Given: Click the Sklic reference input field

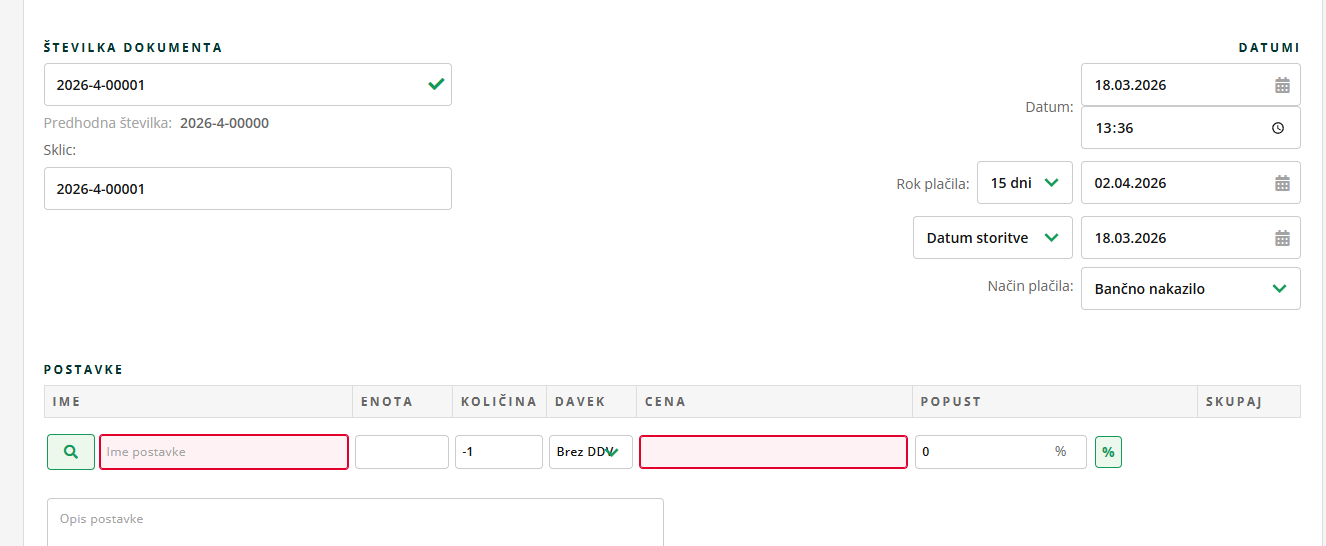Looking at the screenshot, I should pos(247,189).
